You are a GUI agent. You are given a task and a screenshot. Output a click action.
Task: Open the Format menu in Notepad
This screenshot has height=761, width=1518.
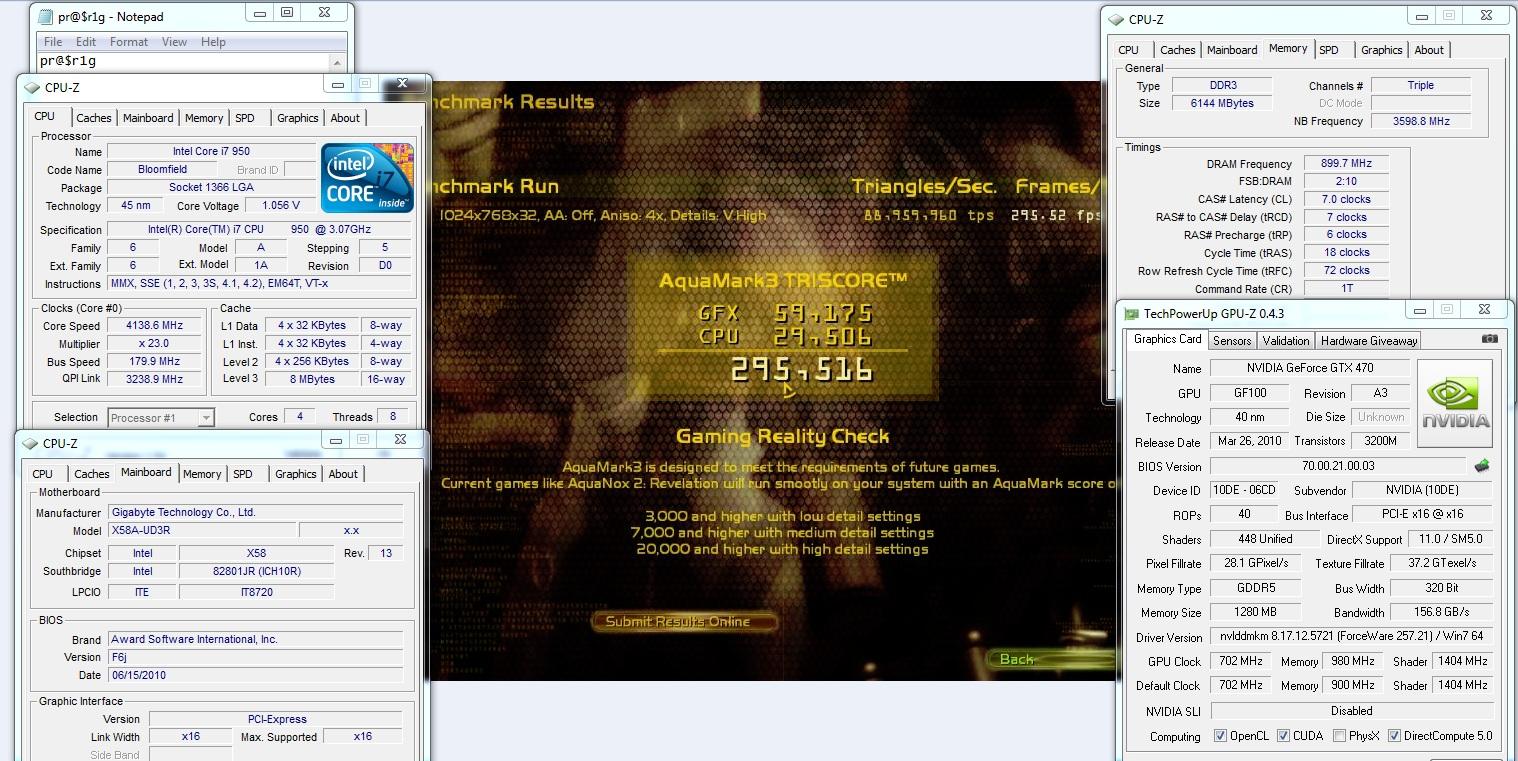coord(129,42)
